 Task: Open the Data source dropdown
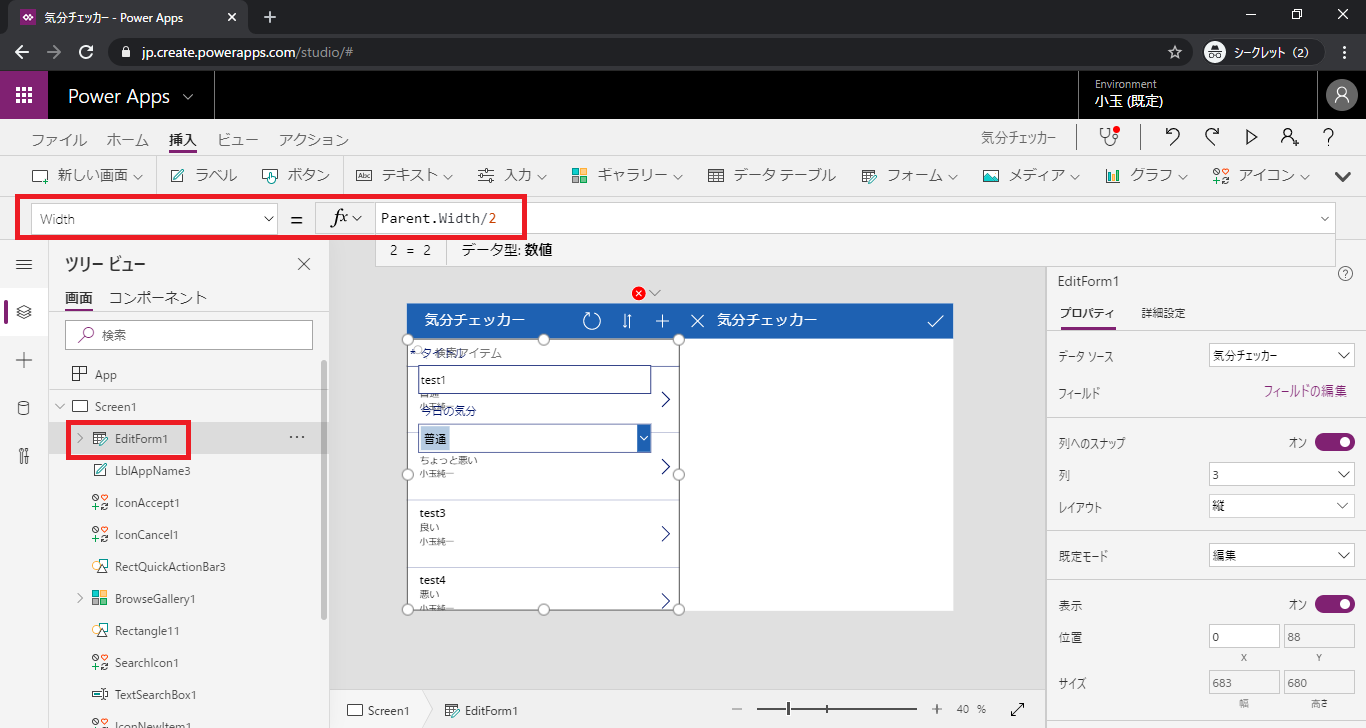point(1281,355)
